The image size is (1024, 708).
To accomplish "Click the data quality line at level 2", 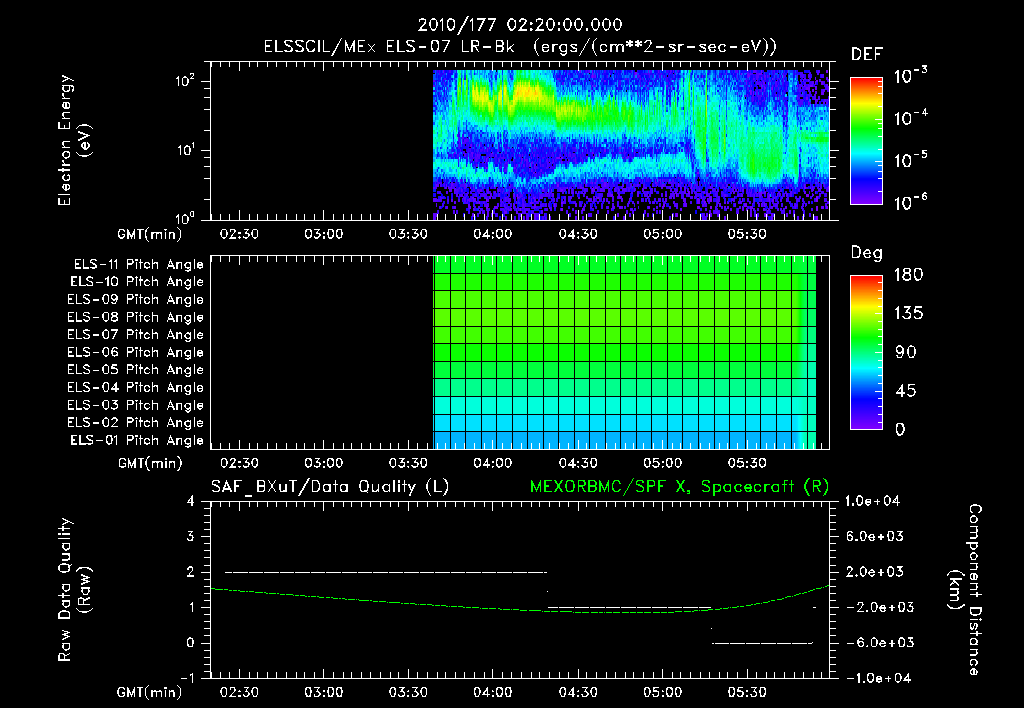I will pos(386,572).
